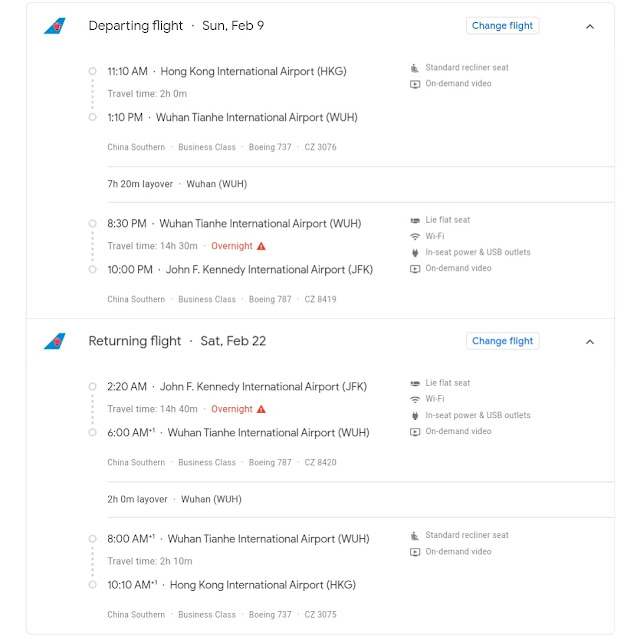Collapse the returning flight details
Image resolution: width=637 pixels, height=640 pixels.
click(590, 341)
